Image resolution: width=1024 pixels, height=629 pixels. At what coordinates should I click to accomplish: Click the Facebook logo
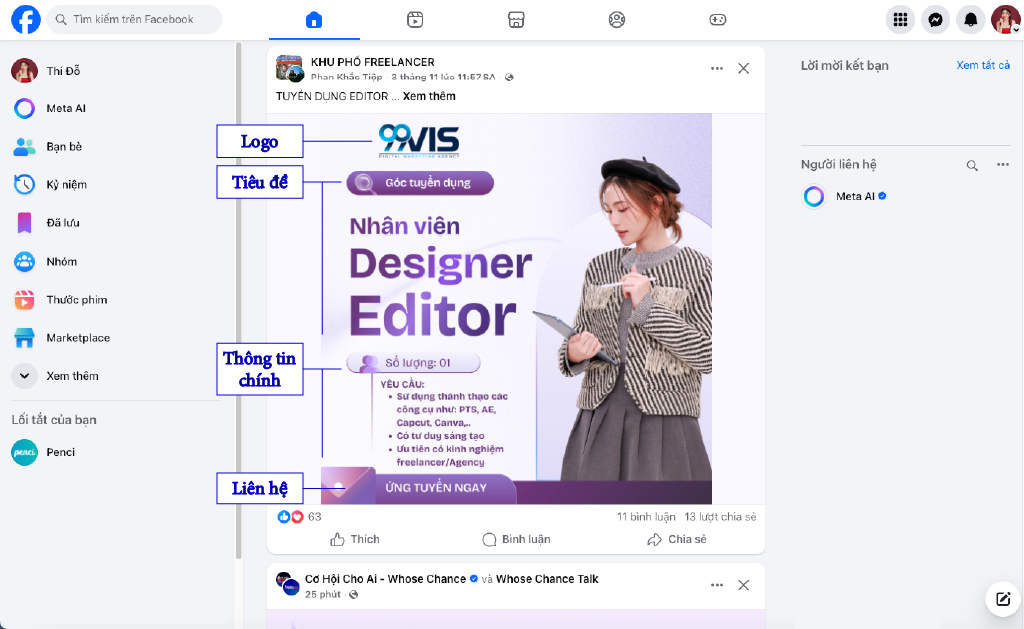25,20
